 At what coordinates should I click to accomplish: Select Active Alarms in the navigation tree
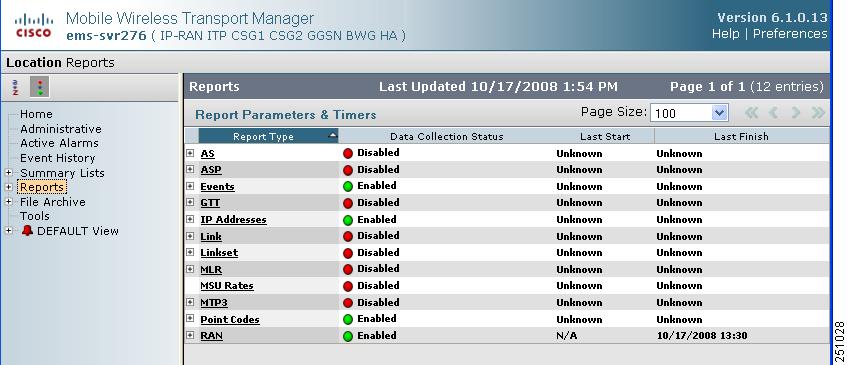coord(59,143)
